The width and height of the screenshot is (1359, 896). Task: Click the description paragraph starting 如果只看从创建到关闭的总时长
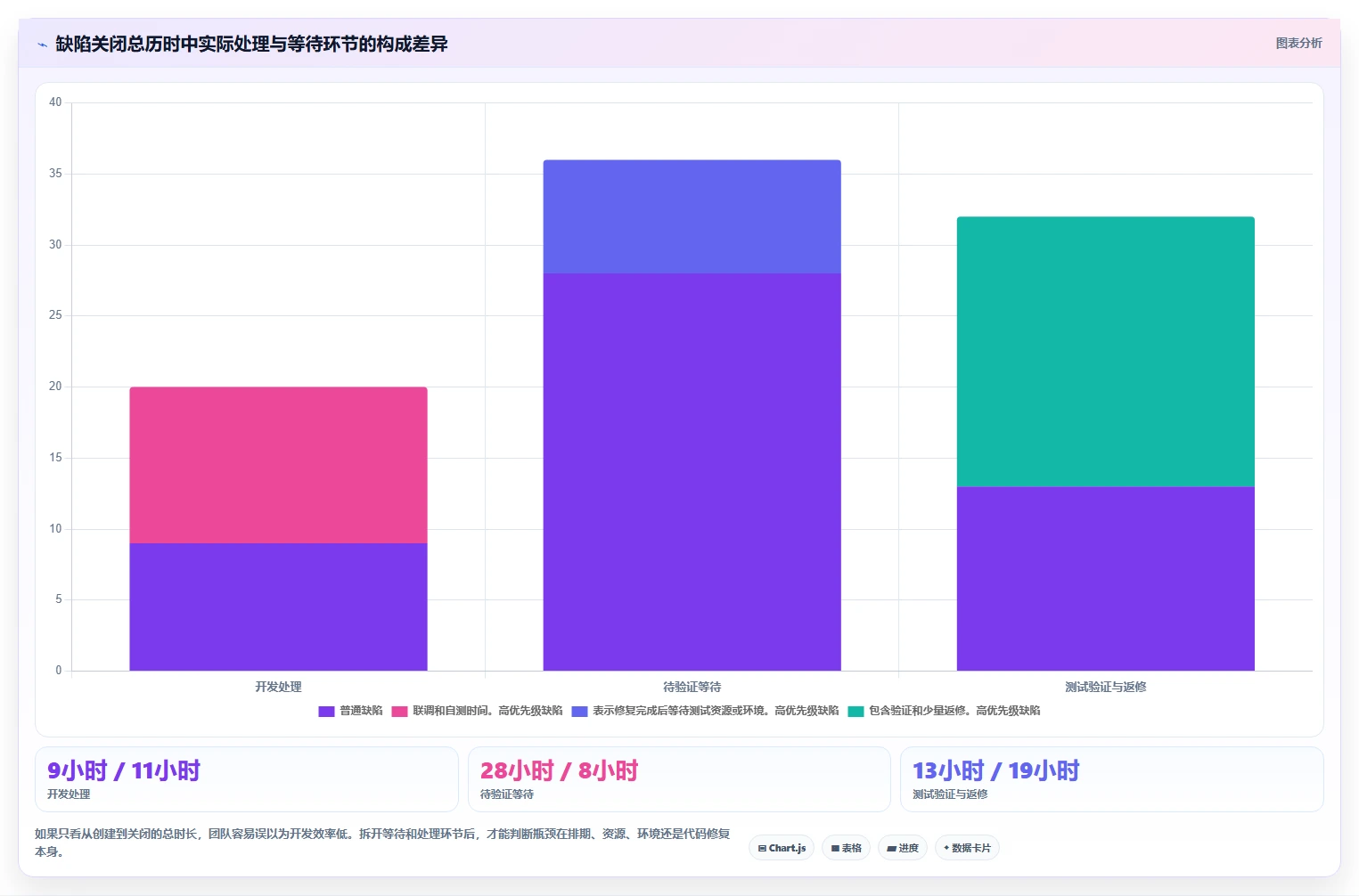point(382,843)
